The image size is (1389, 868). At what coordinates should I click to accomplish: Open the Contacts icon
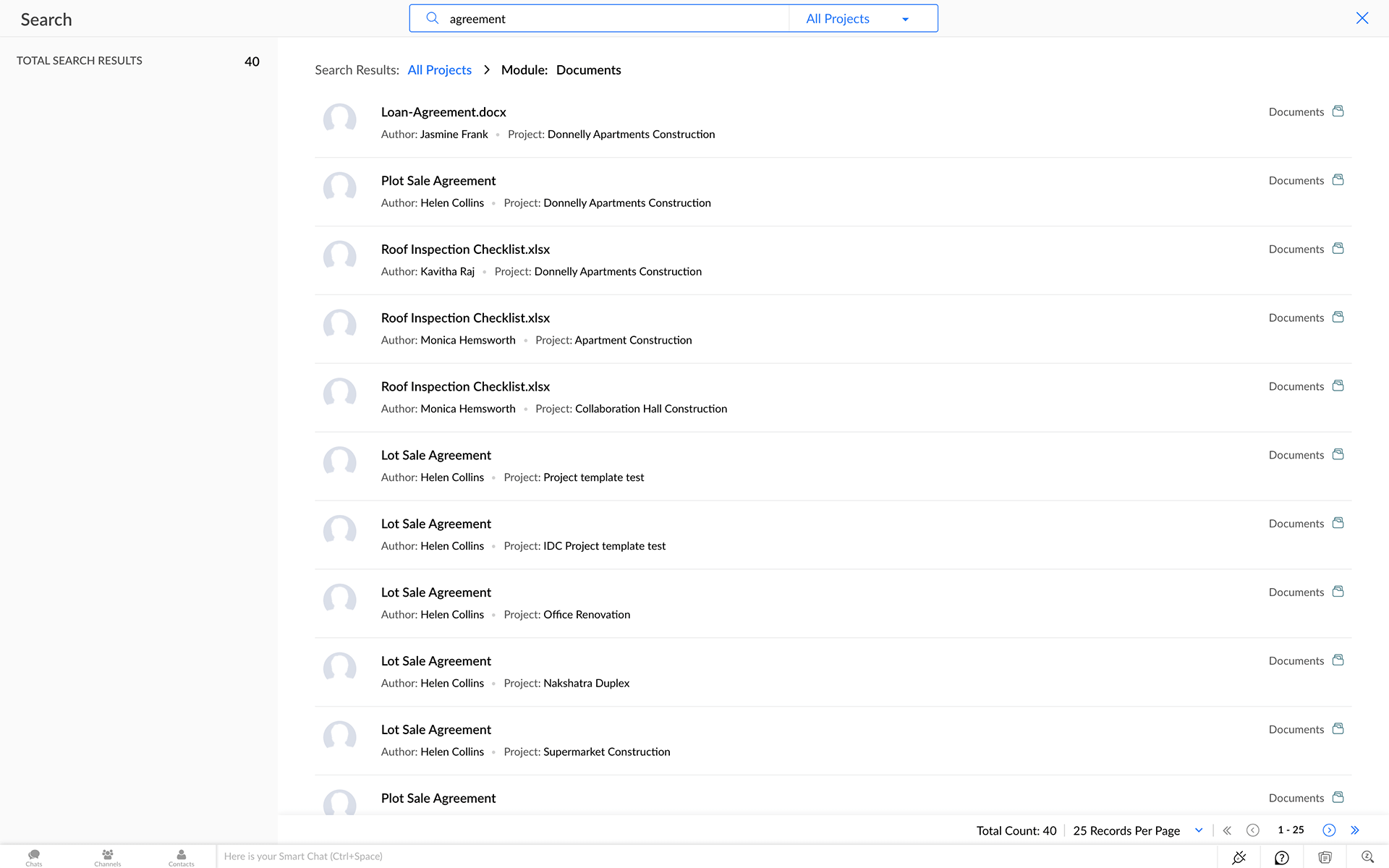pos(181,857)
